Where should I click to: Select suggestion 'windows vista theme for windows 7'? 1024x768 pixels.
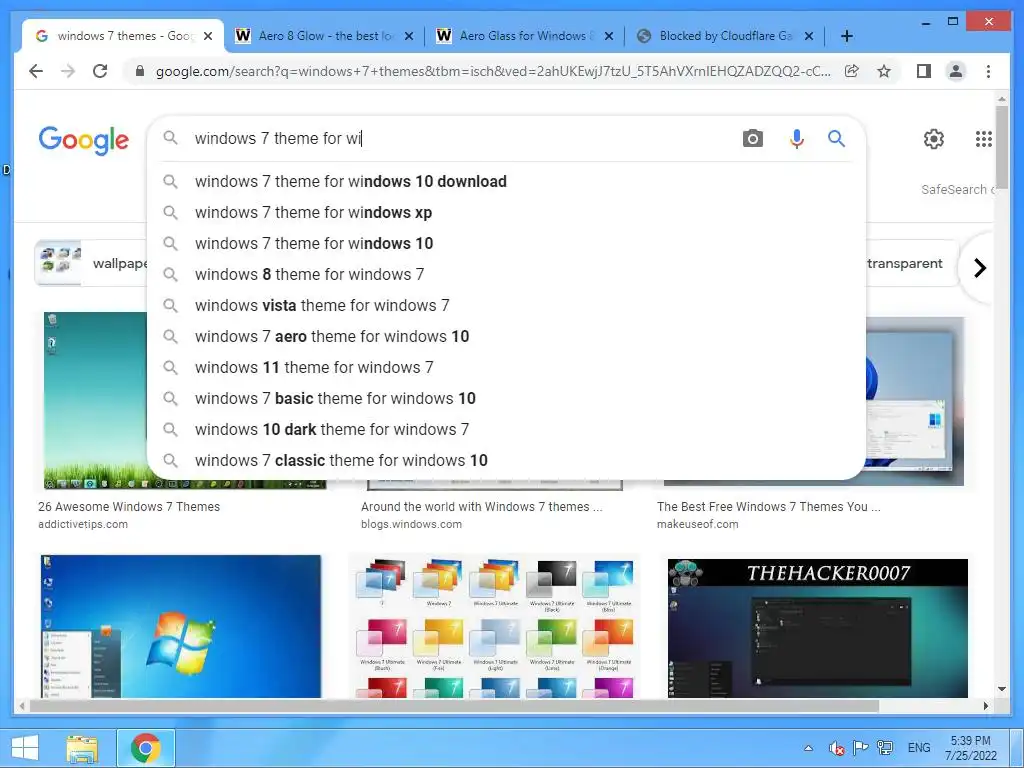pos(506,306)
